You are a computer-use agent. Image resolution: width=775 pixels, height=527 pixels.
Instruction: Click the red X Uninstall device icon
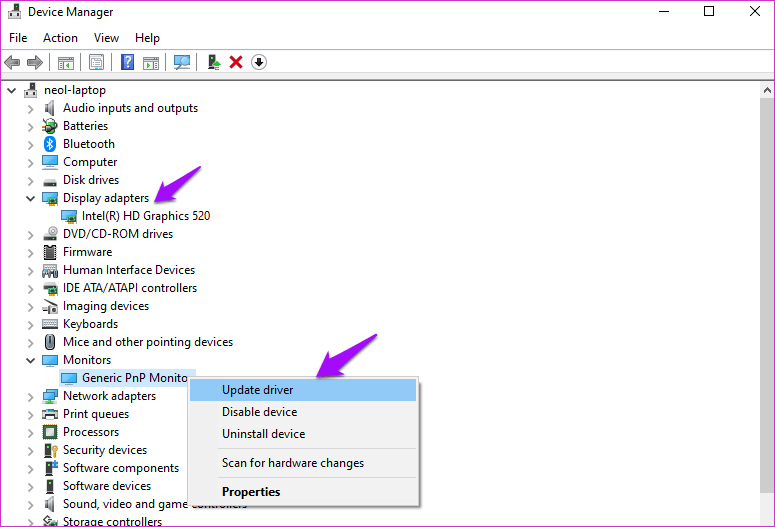point(236,62)
